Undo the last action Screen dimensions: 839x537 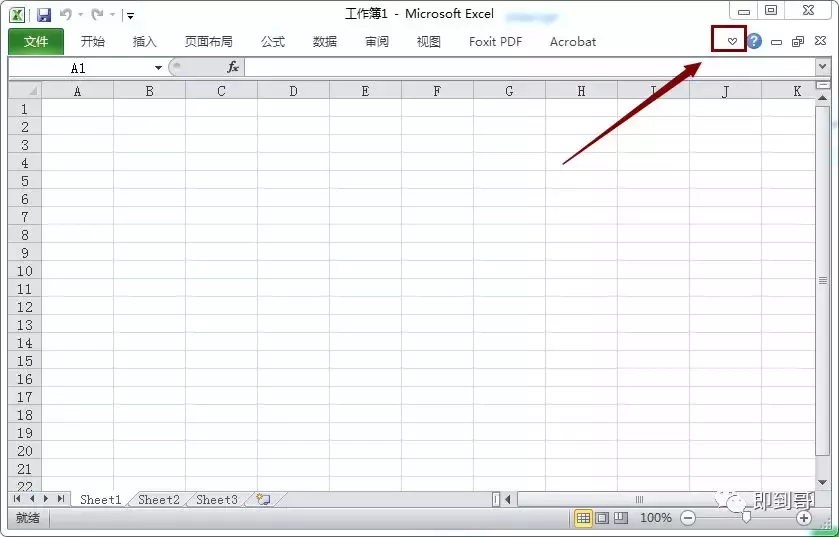coord(66,14)
